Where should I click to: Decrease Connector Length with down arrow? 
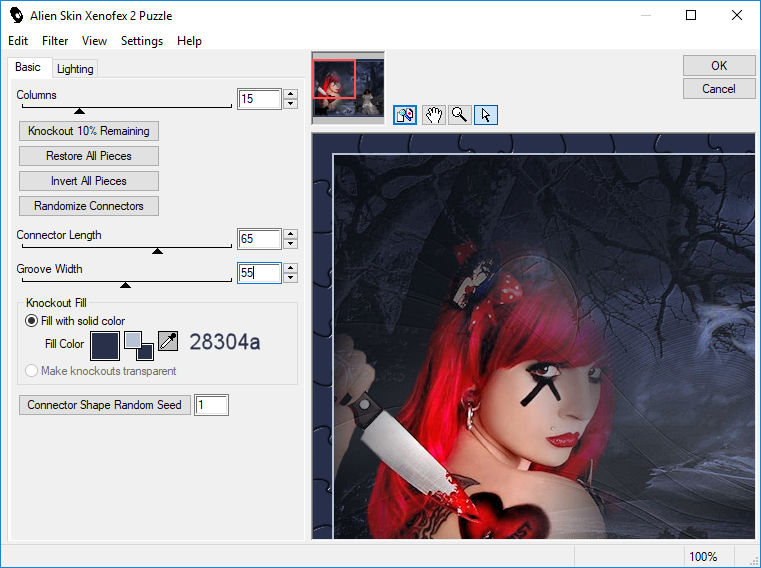click(290, 243)
